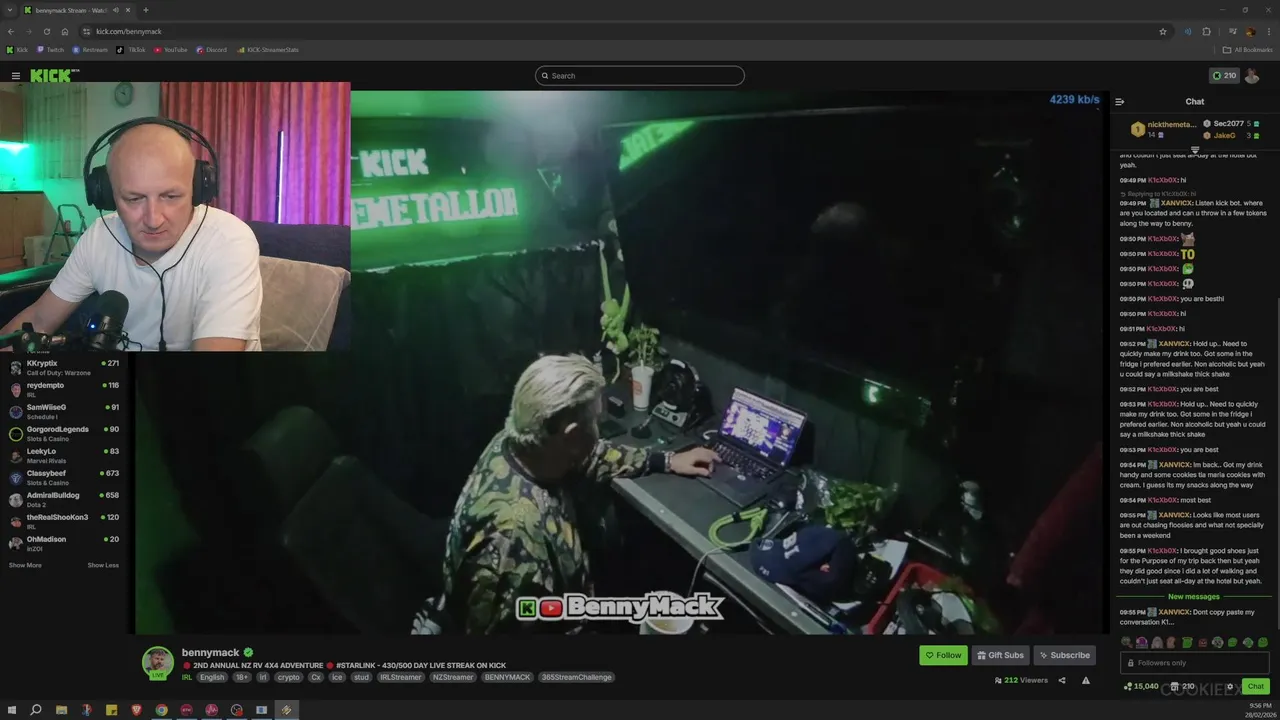Follow the bennymack channel
This screenshot has width=1280, height=720.
(943, 655)
